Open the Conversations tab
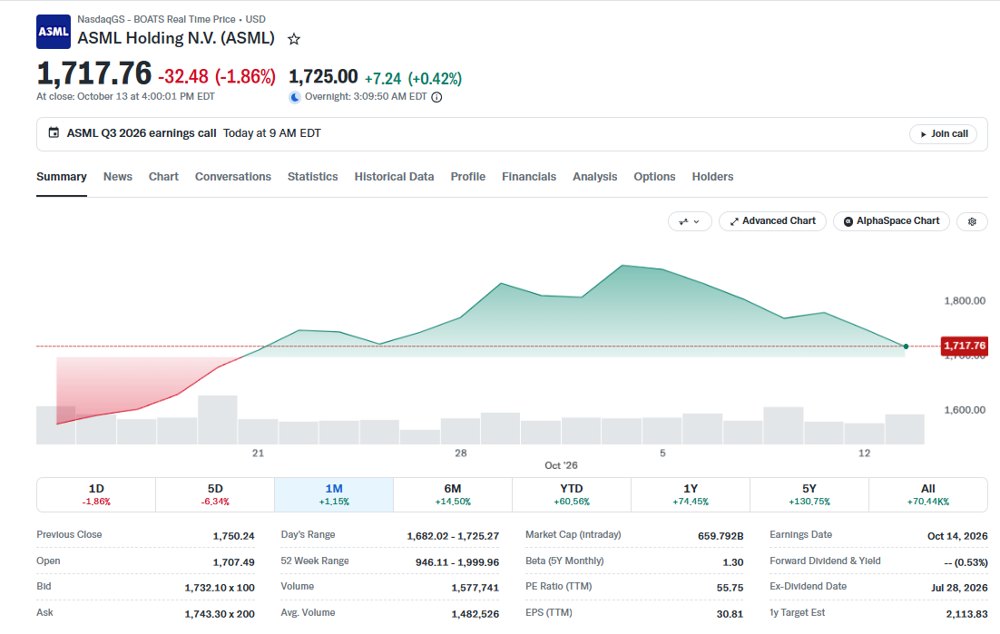 coord(233,177)
